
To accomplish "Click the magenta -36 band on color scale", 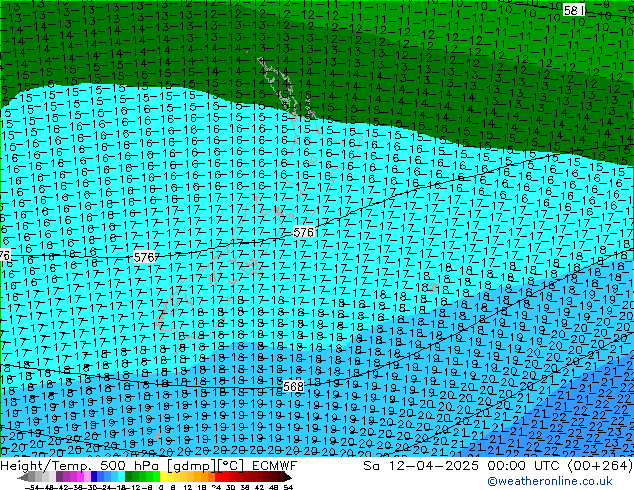I will coord(80,478).
